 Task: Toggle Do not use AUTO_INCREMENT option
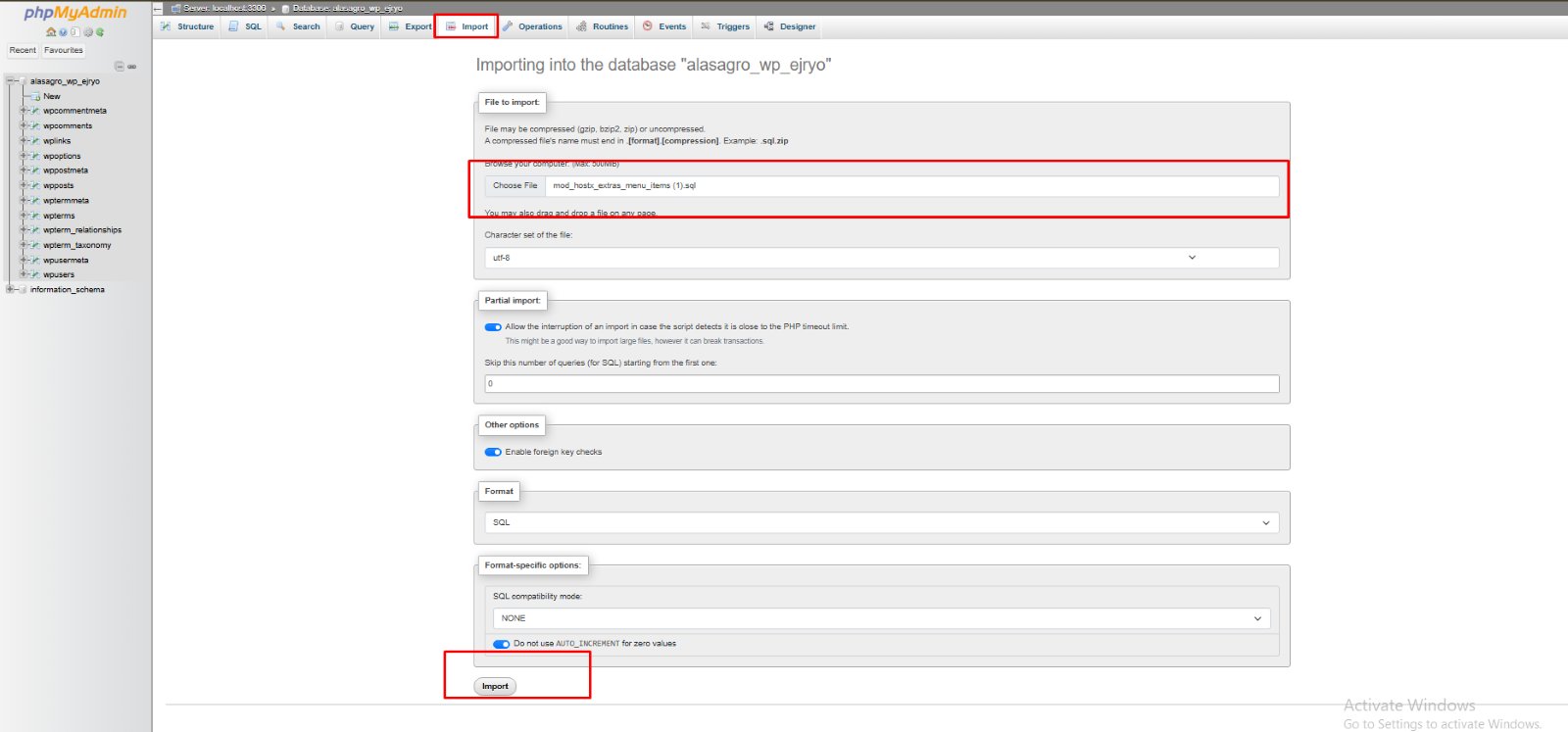point(502,644)
